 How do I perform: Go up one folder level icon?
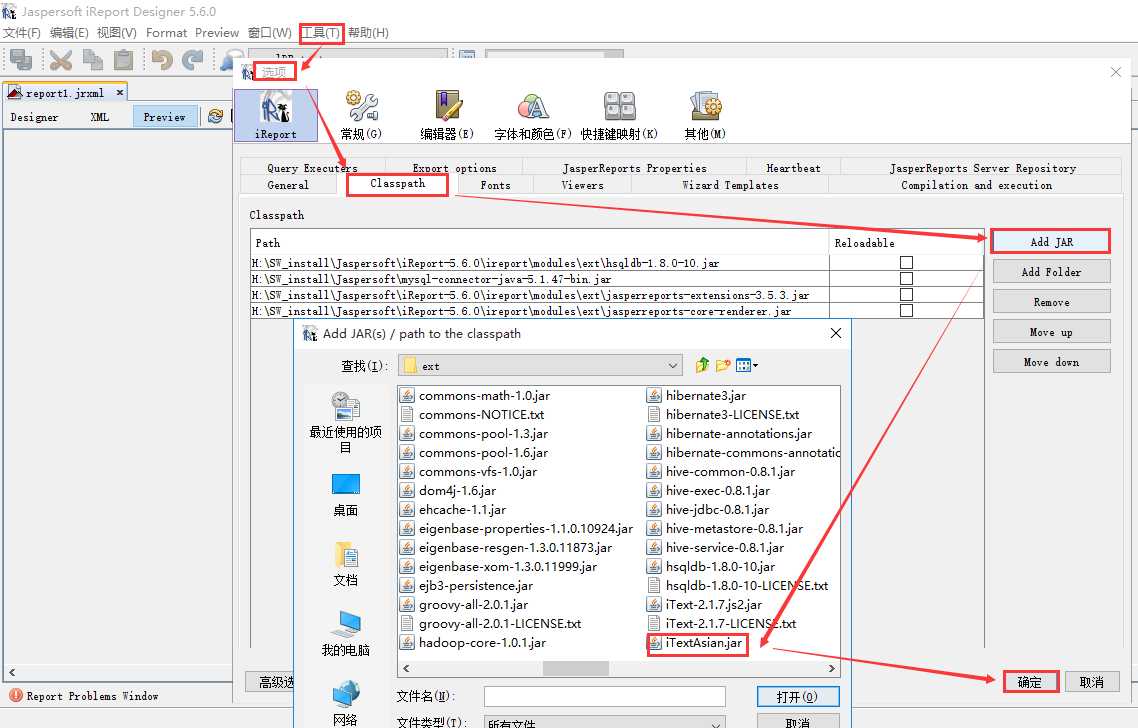[x=702, y=365]
